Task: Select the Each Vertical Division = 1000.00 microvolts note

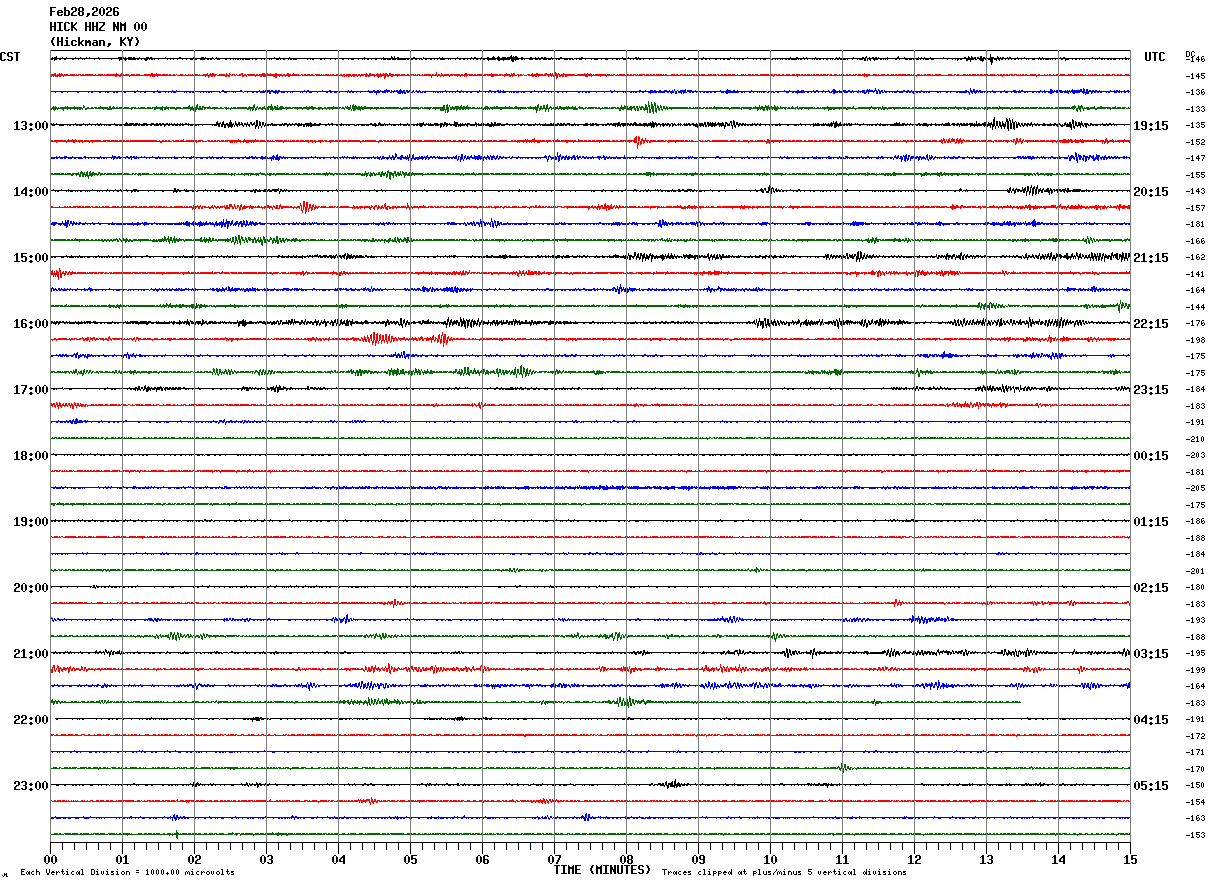Action: pos(127,873)
